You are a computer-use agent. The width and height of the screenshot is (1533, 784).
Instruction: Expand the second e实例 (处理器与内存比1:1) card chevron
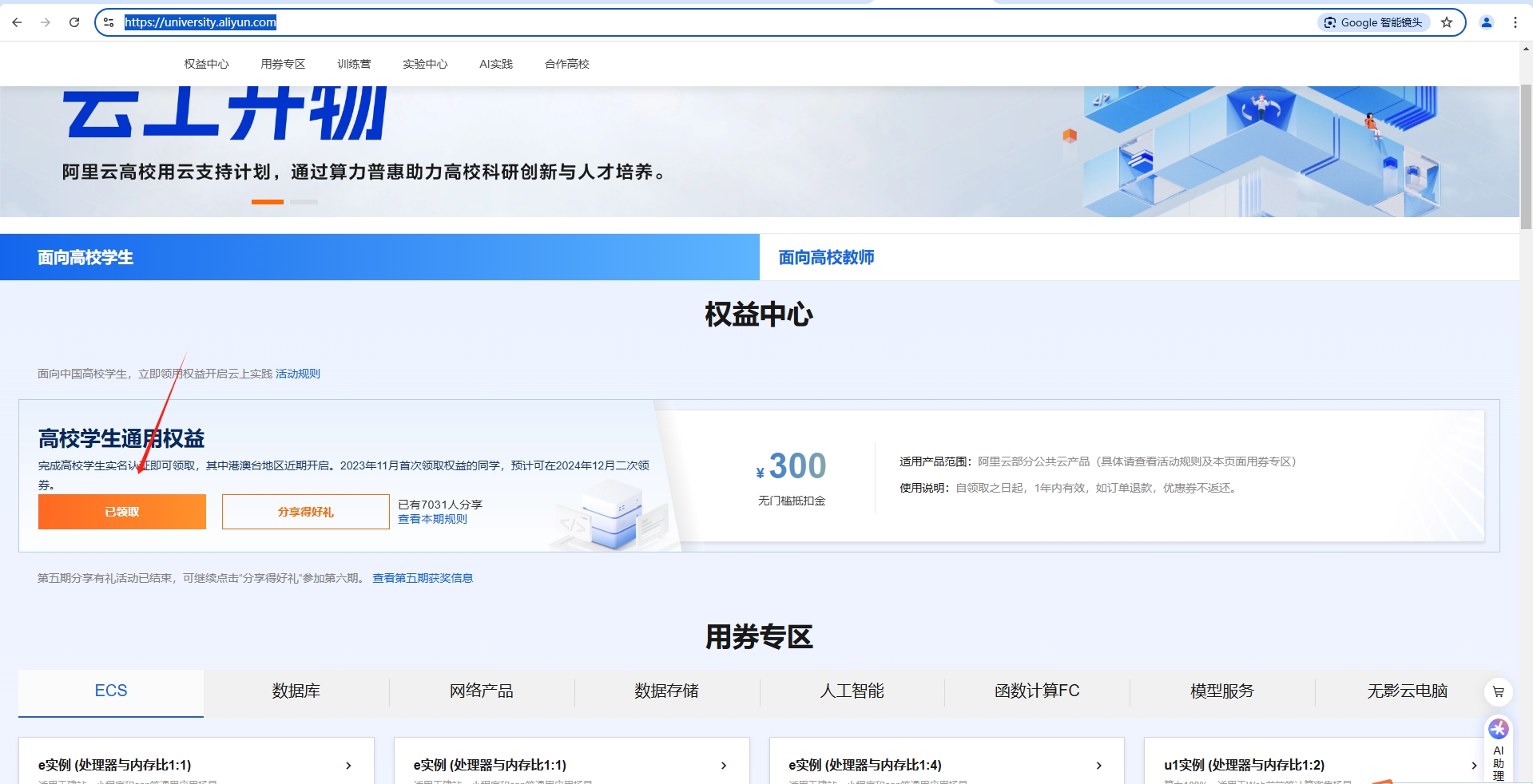(724, 766)
